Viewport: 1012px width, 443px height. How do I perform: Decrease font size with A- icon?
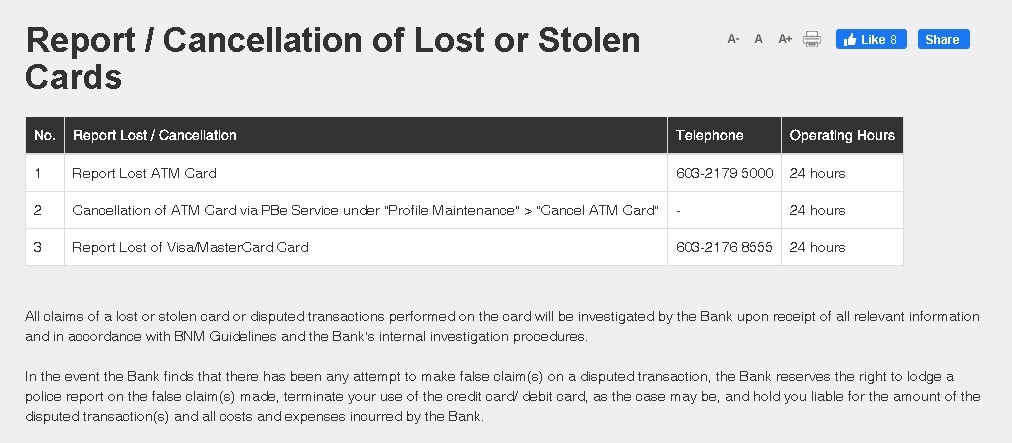[733, 39]
